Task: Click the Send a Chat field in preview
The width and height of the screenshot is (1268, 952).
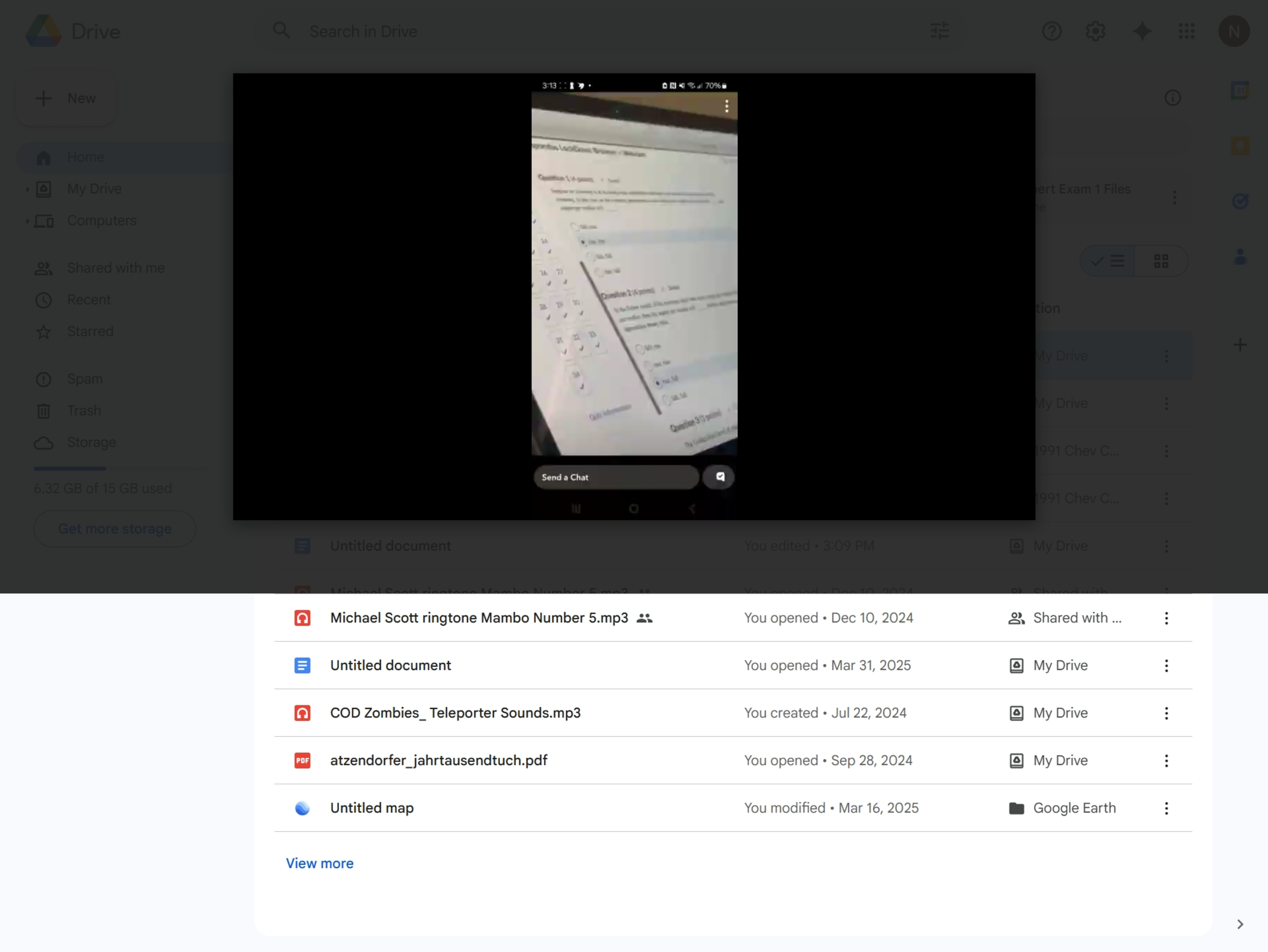Action: [x=616, y=477]
